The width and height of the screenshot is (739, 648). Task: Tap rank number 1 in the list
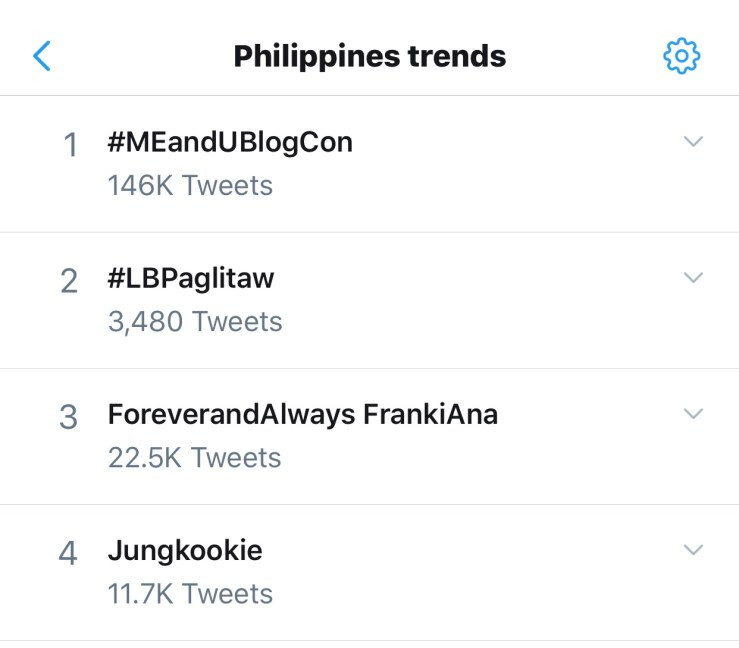coord(70,147)
